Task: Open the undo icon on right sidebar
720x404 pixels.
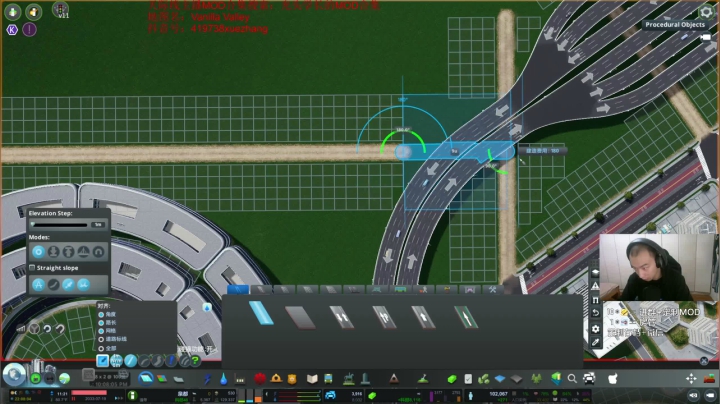Action: 596,313
